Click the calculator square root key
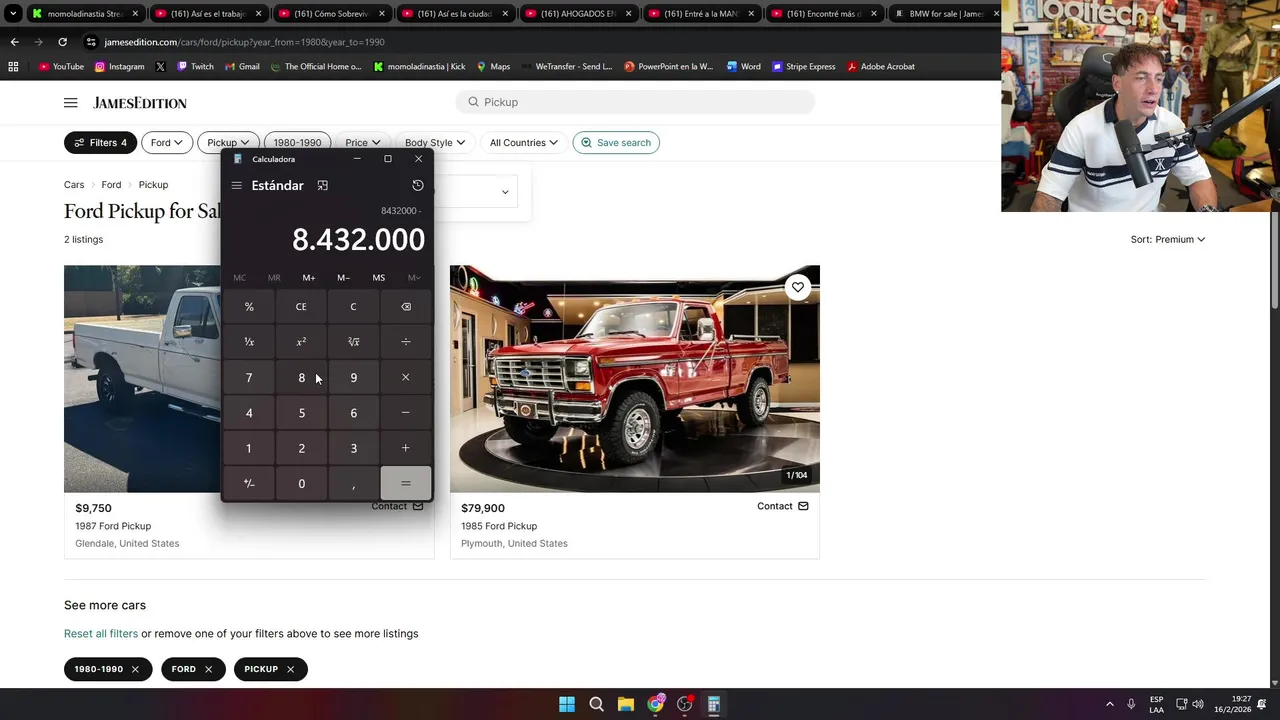Image resolution: width=1280 pixels, height=720 pixels. coord(353,342)
